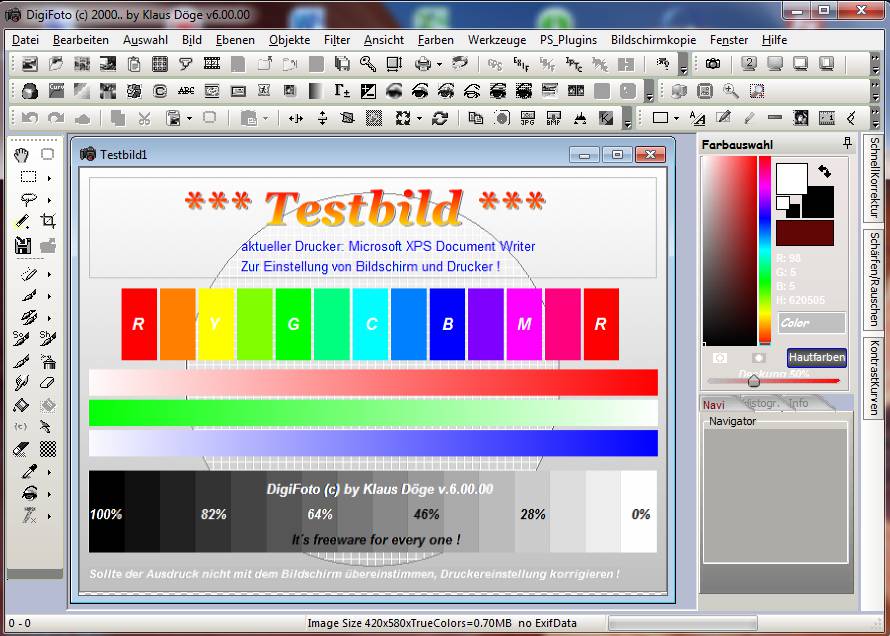The width and height of the screenshot is (890, 636).
Task: Click the Save JPG toolbar icon
Action: (527, 118)
